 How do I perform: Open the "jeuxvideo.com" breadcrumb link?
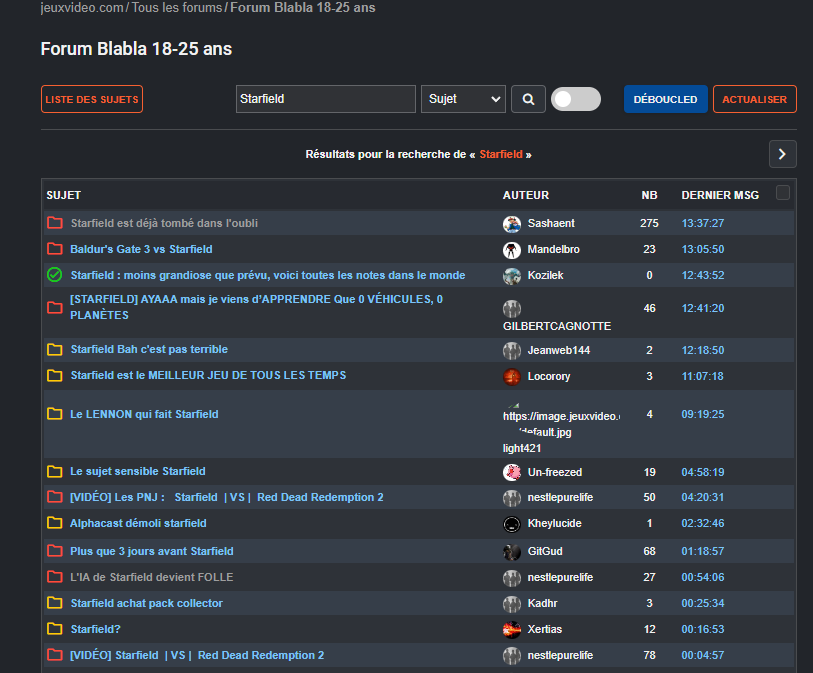pyautogui.click(x=82, y=8)
